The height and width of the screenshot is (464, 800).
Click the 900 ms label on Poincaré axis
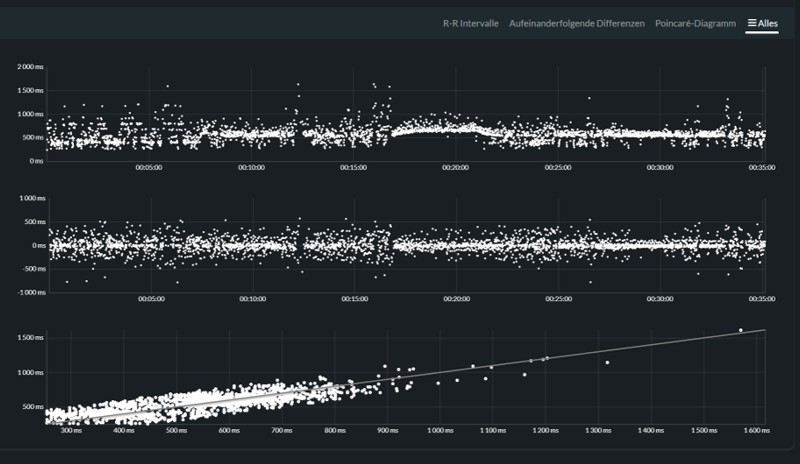pyautogui.click(x=388, y=430)
